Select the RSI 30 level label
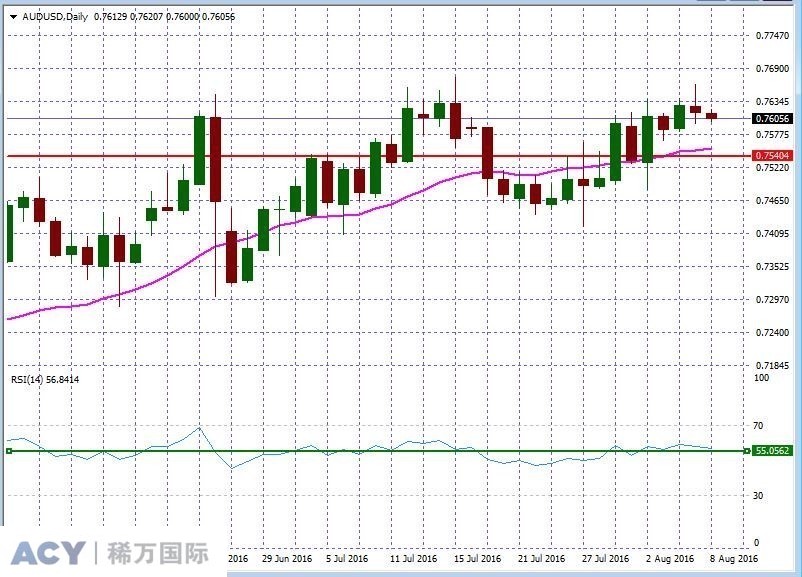This screenshot has width=802, height=577. click(758, 496)
